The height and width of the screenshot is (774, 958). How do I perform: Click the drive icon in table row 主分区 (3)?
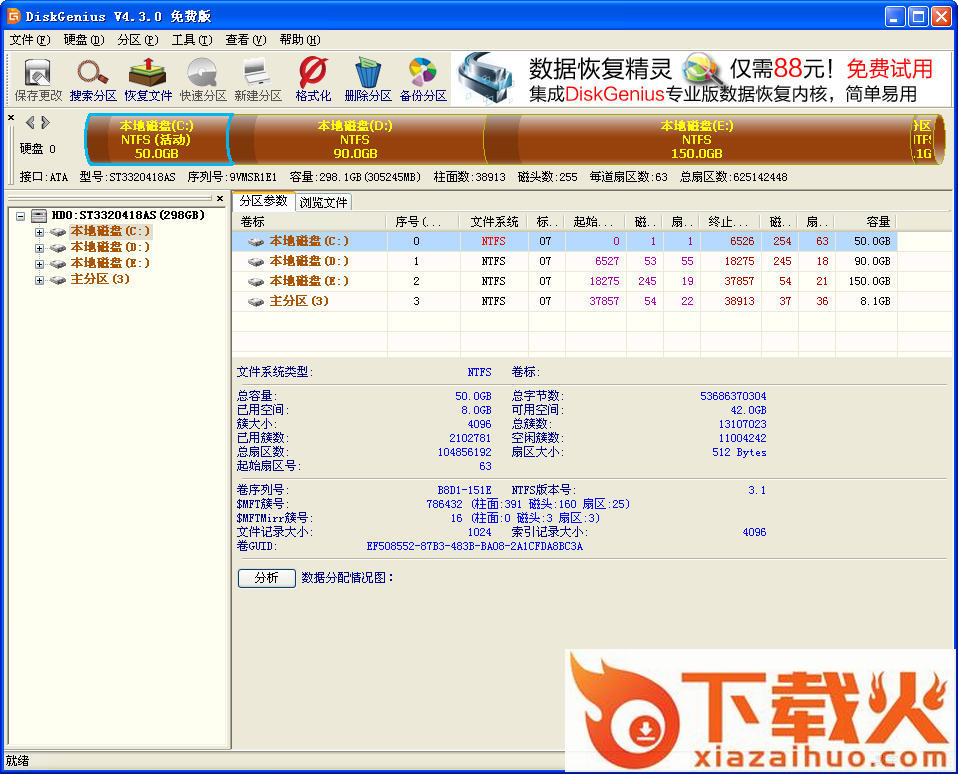coord(256,302)
